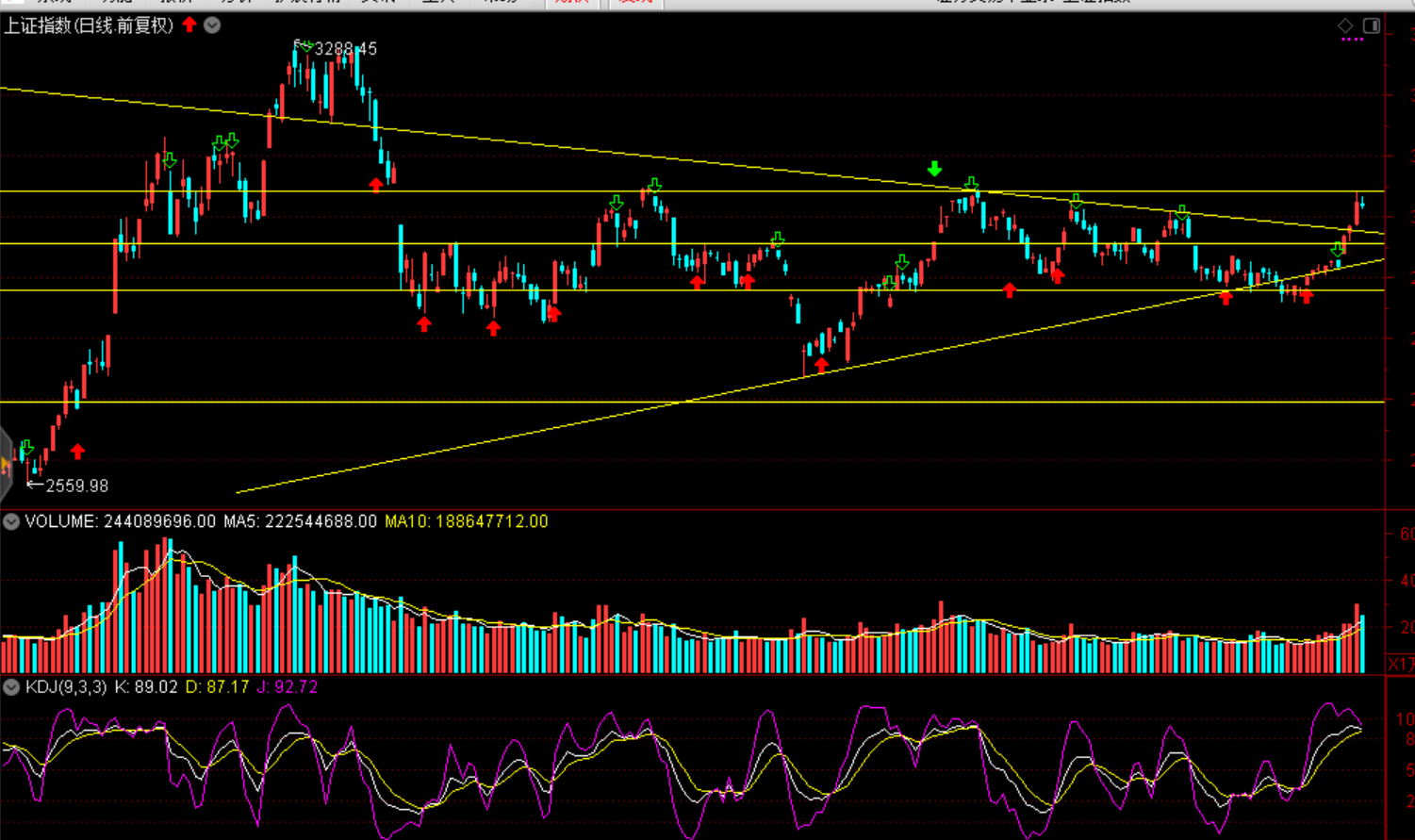Click red buy arrow near 2559.98 low
Viewport: 1415px width, 840px height.
[78, 453]
